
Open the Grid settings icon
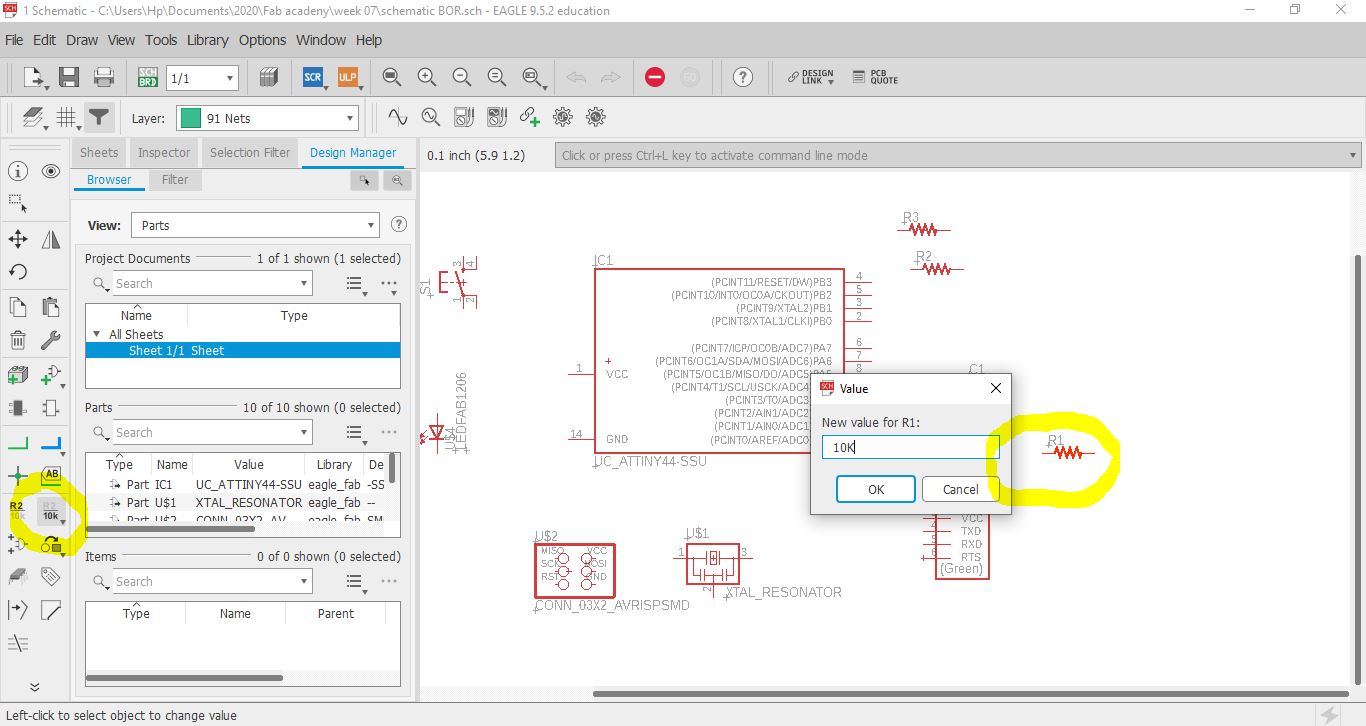point(66,118)
